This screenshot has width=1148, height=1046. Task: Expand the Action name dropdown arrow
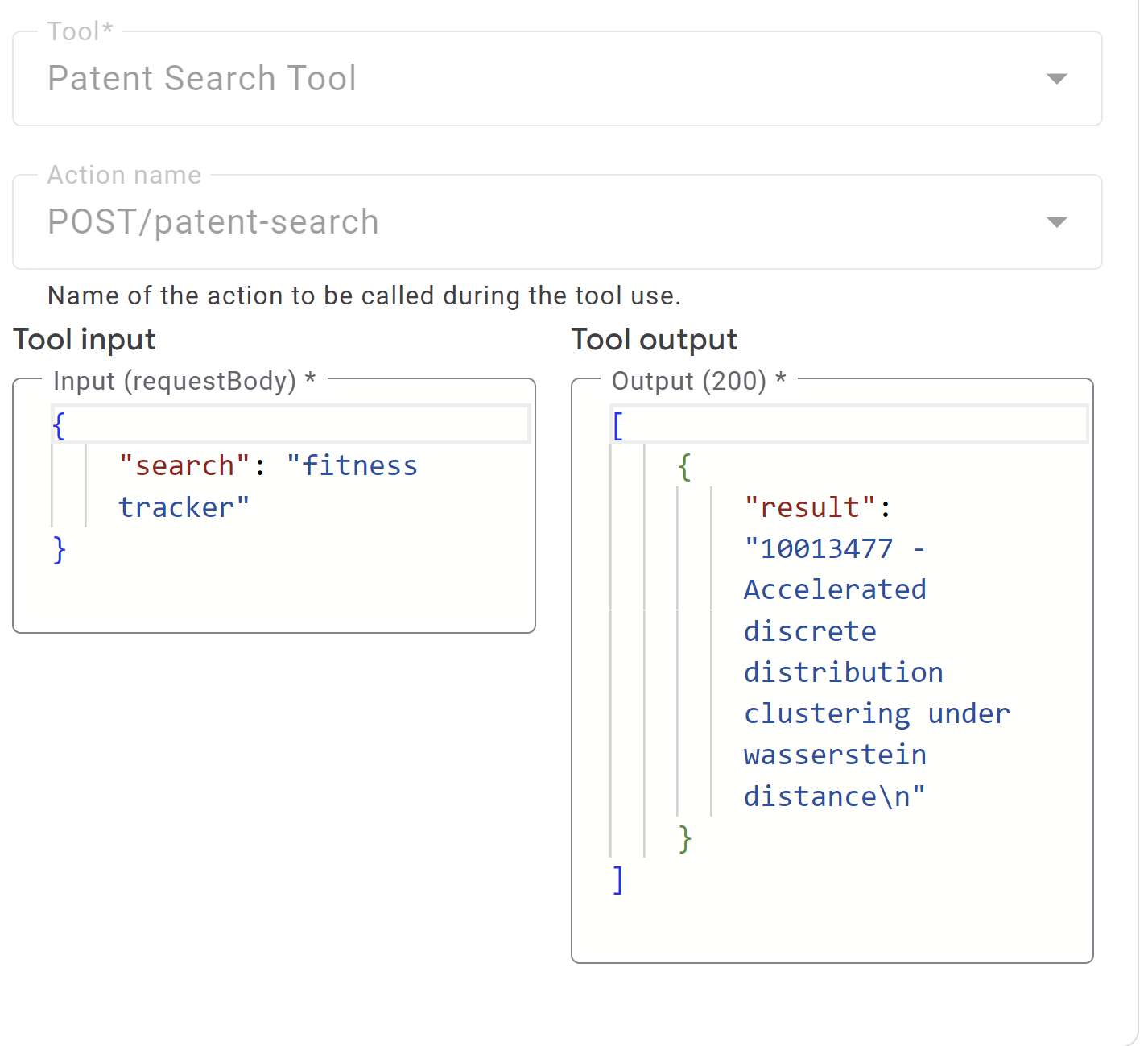coord(1056,222)
